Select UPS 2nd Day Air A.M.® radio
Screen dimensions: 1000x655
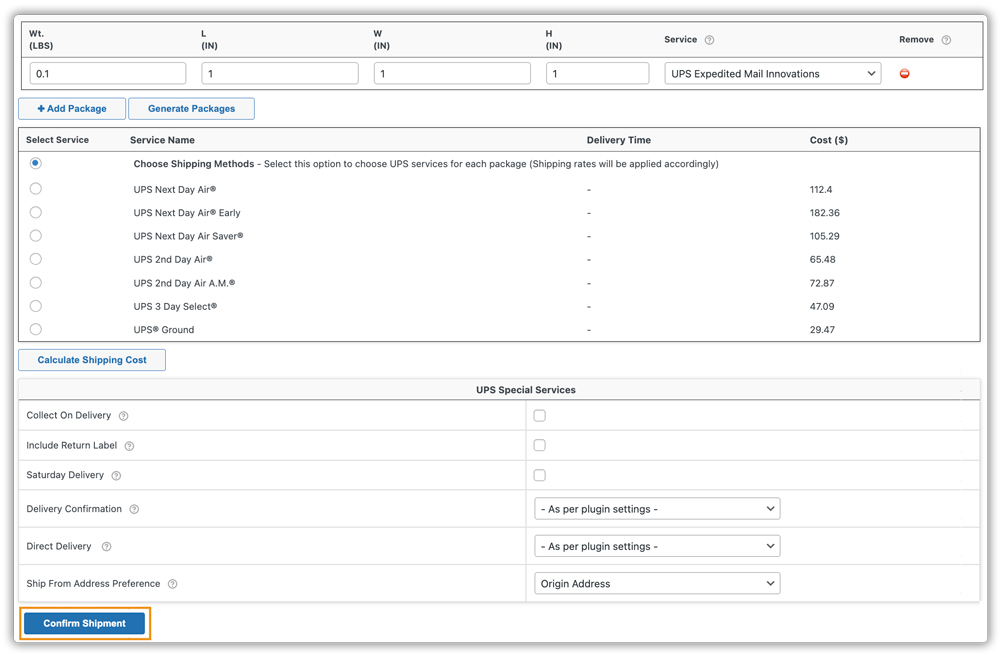pyautogui.click(x=36, y=283)
